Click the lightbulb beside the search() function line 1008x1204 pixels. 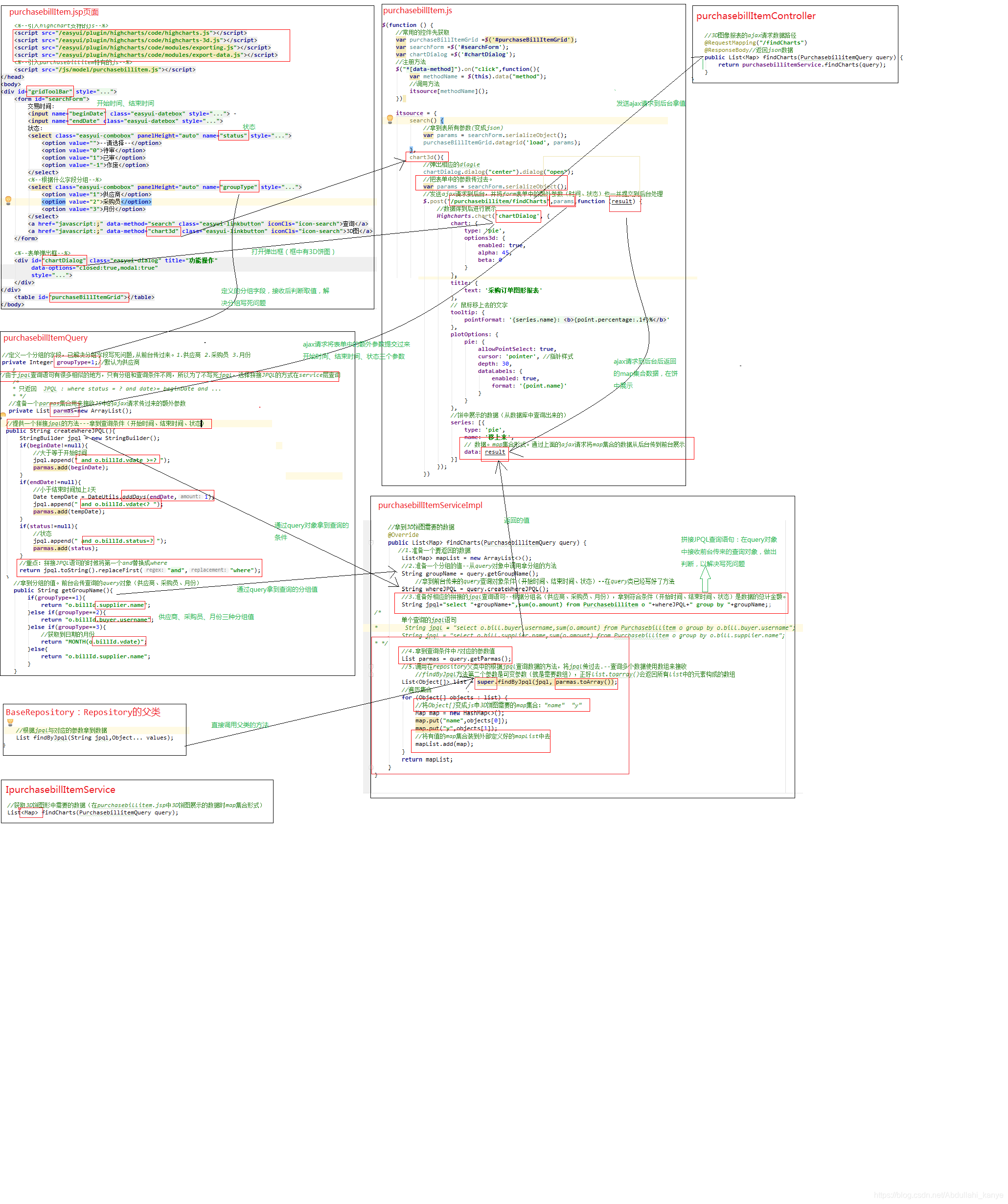389,120
